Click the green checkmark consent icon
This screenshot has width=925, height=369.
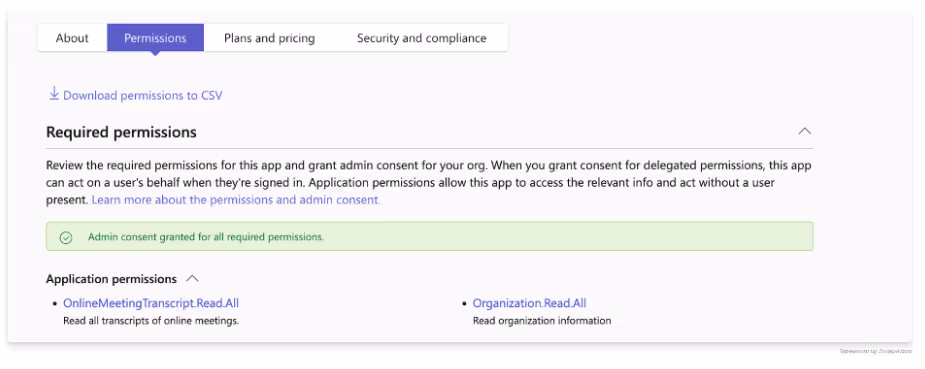click(x=66, y=237)
